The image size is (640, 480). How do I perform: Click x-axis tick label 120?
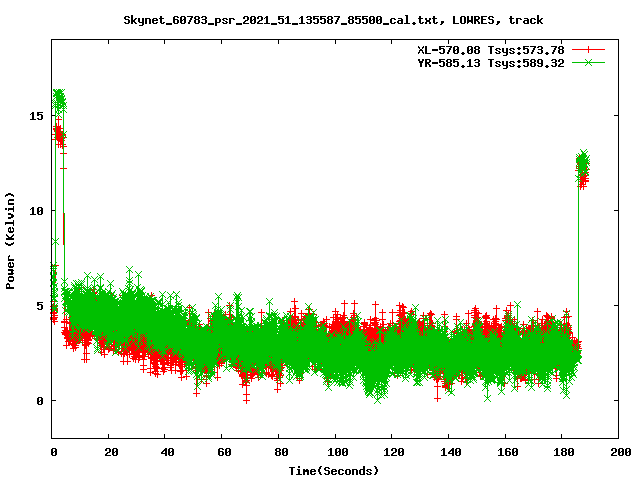point(394,452)
